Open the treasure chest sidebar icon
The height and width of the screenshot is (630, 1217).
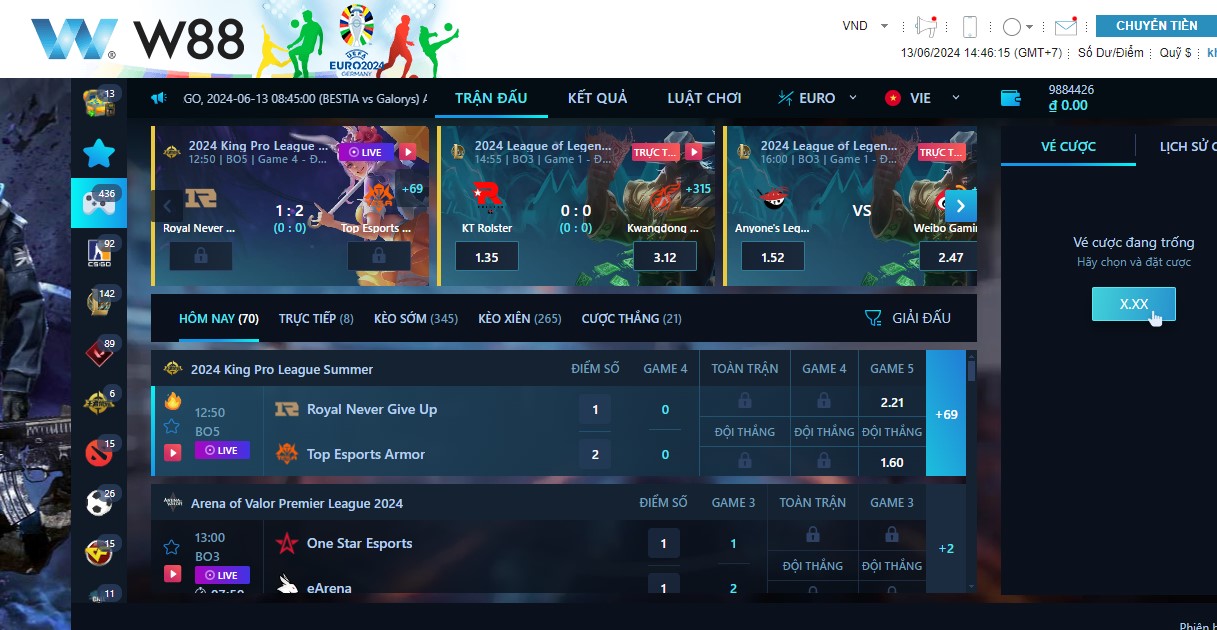(99, 102)
